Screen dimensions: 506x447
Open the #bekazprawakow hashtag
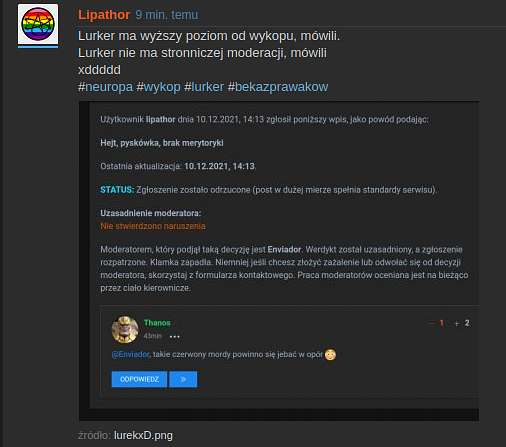pyautogui.click(x=278, y=87)
